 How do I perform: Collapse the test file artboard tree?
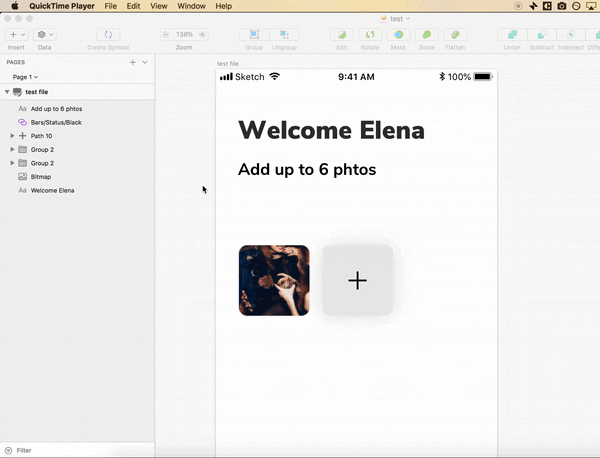tap(7, 92)
